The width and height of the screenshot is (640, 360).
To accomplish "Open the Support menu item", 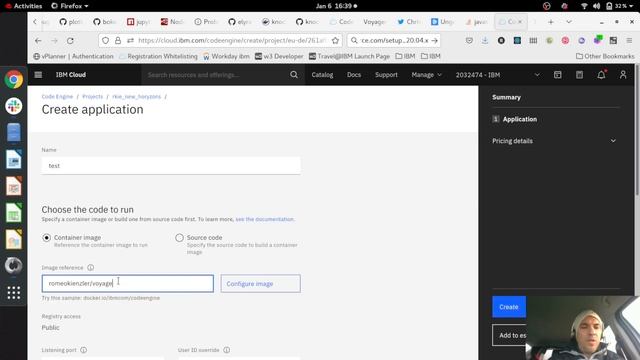I will coord(386,75).
